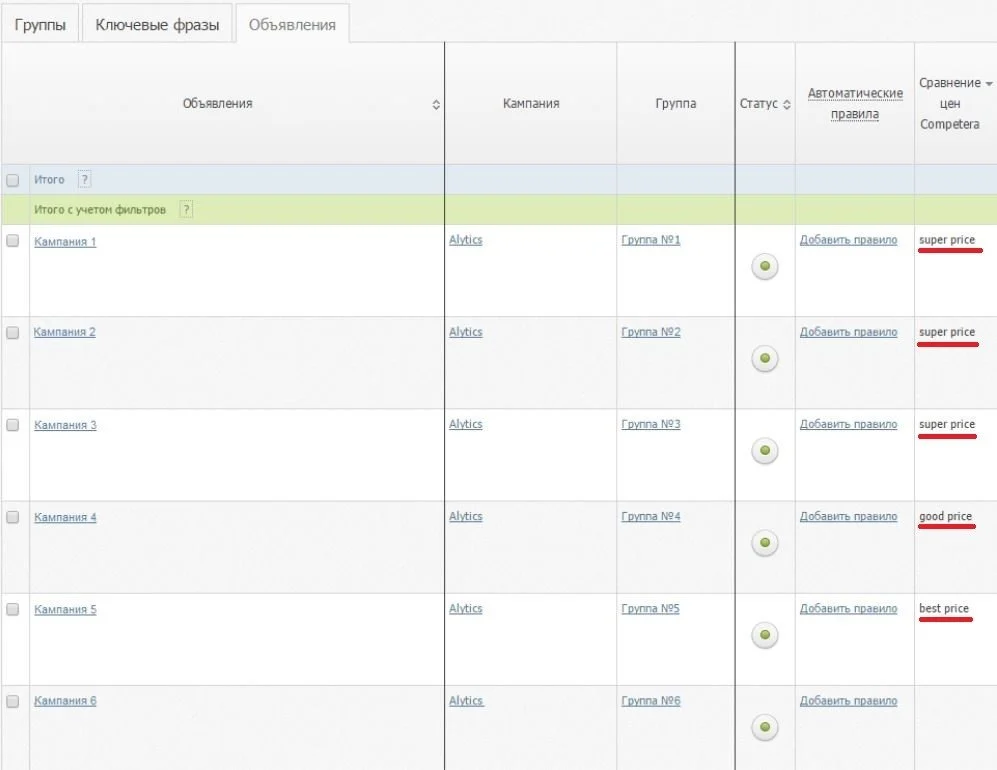Go to Группа №5
997x770 pixels.
pyautogui.click(x=650, y=608)
